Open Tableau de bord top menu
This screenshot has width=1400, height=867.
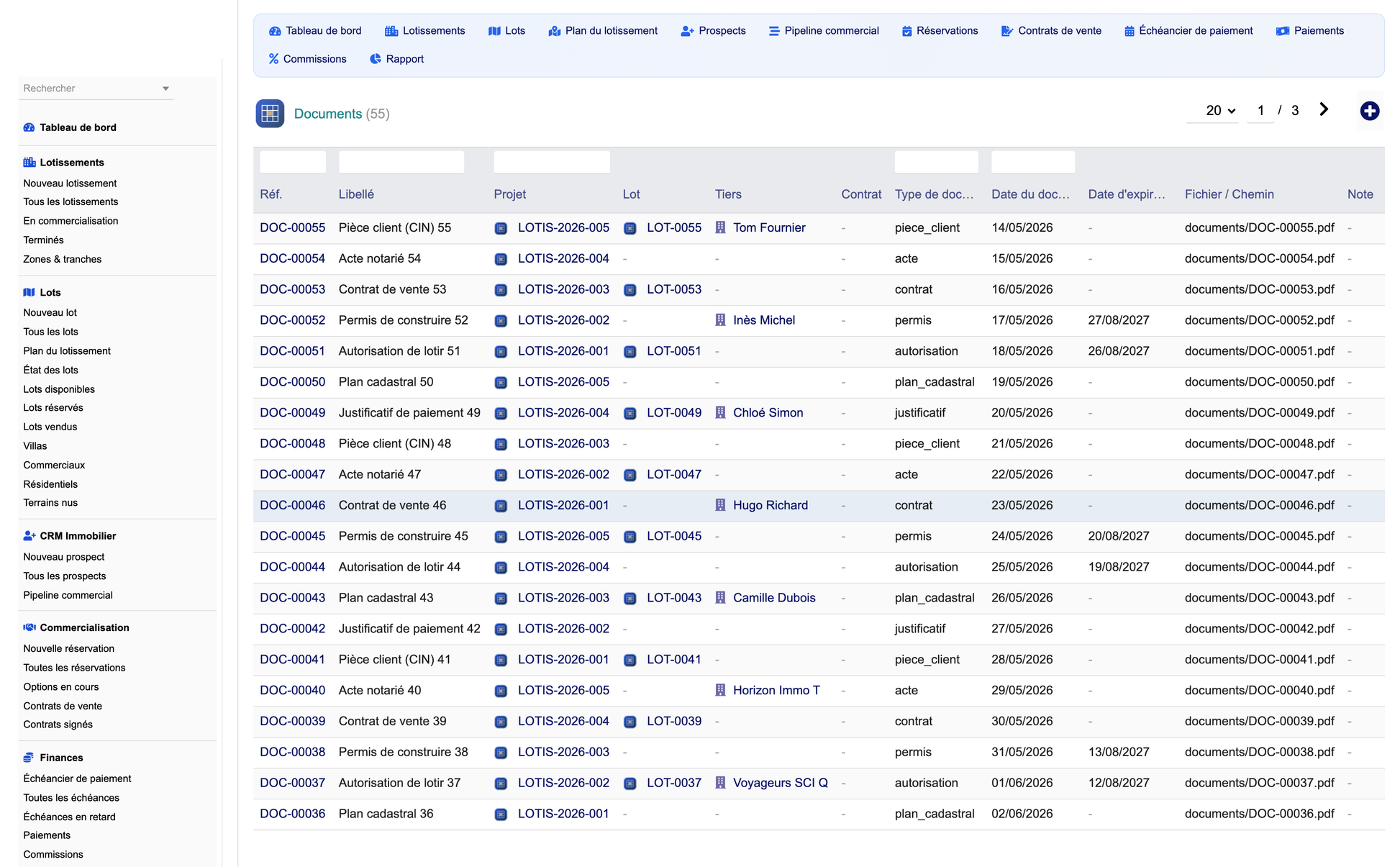pos(315,31)
